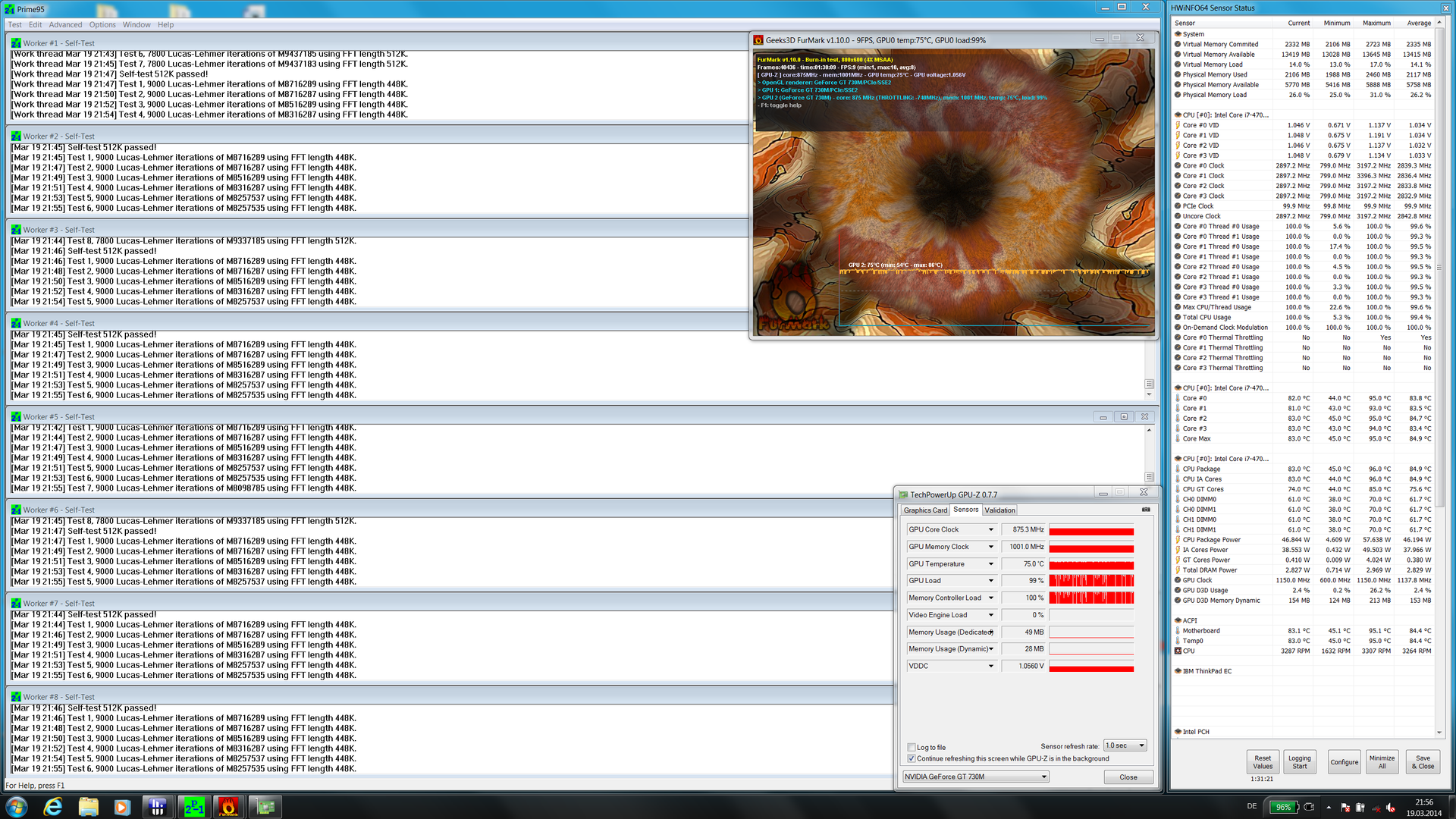Expand the GPU Temperature sensor dropdown

pos(990,563)
